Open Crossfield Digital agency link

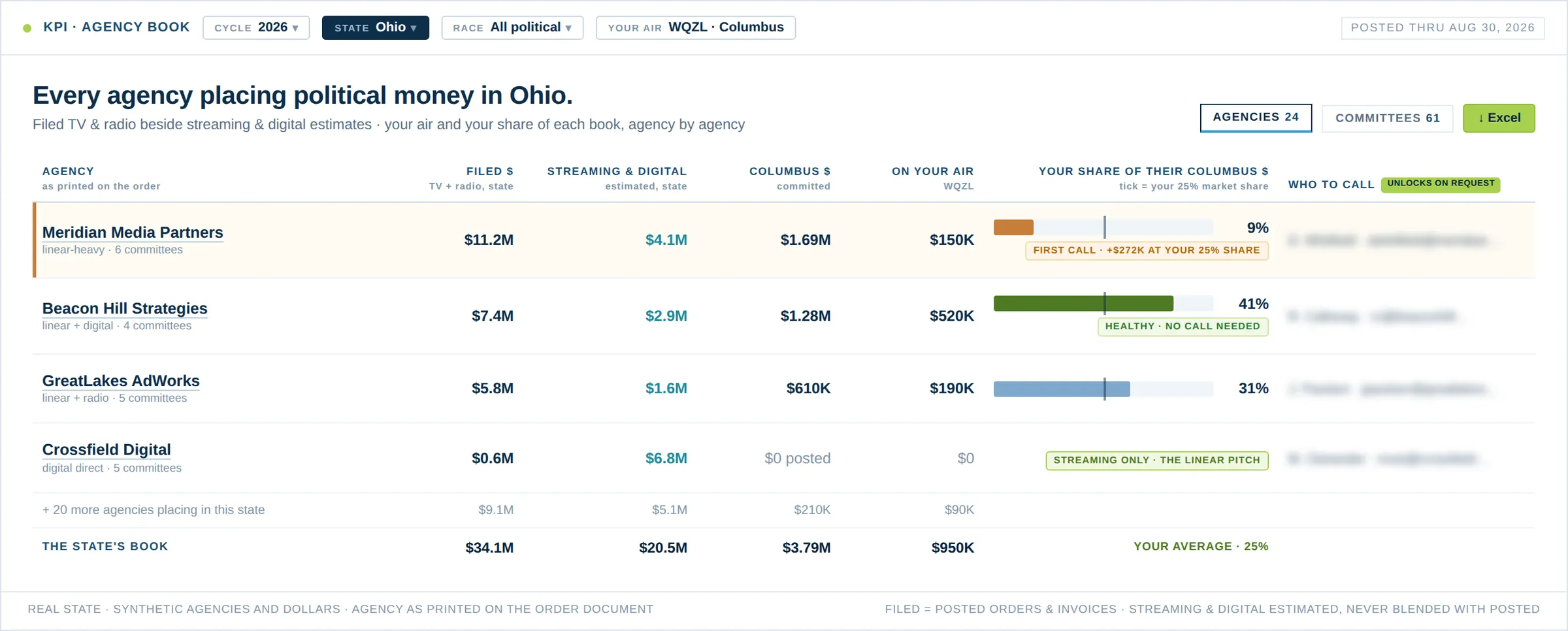106,449
